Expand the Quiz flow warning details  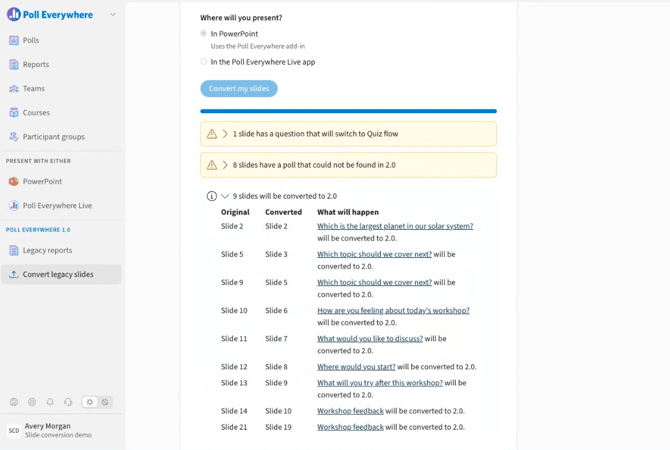[225, 134]
